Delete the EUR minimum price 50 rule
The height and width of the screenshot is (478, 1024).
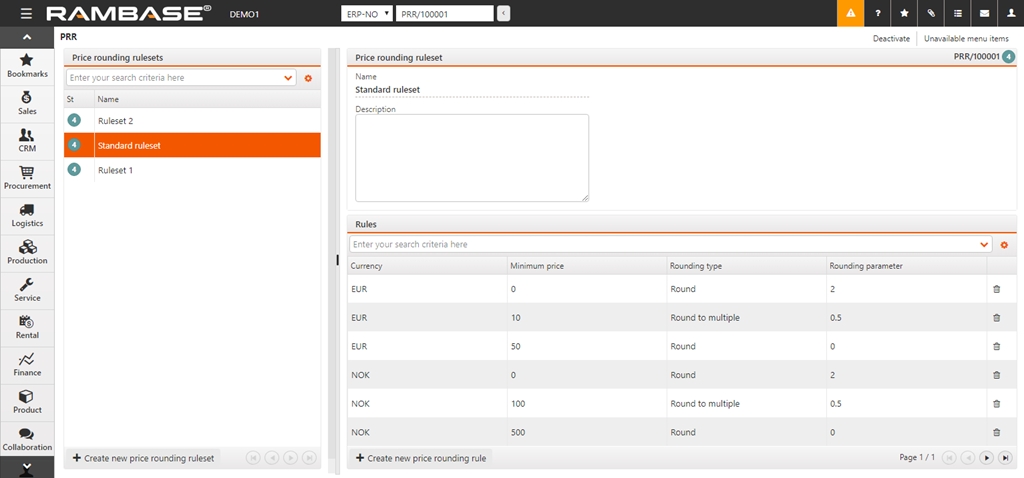pos(997,346)
